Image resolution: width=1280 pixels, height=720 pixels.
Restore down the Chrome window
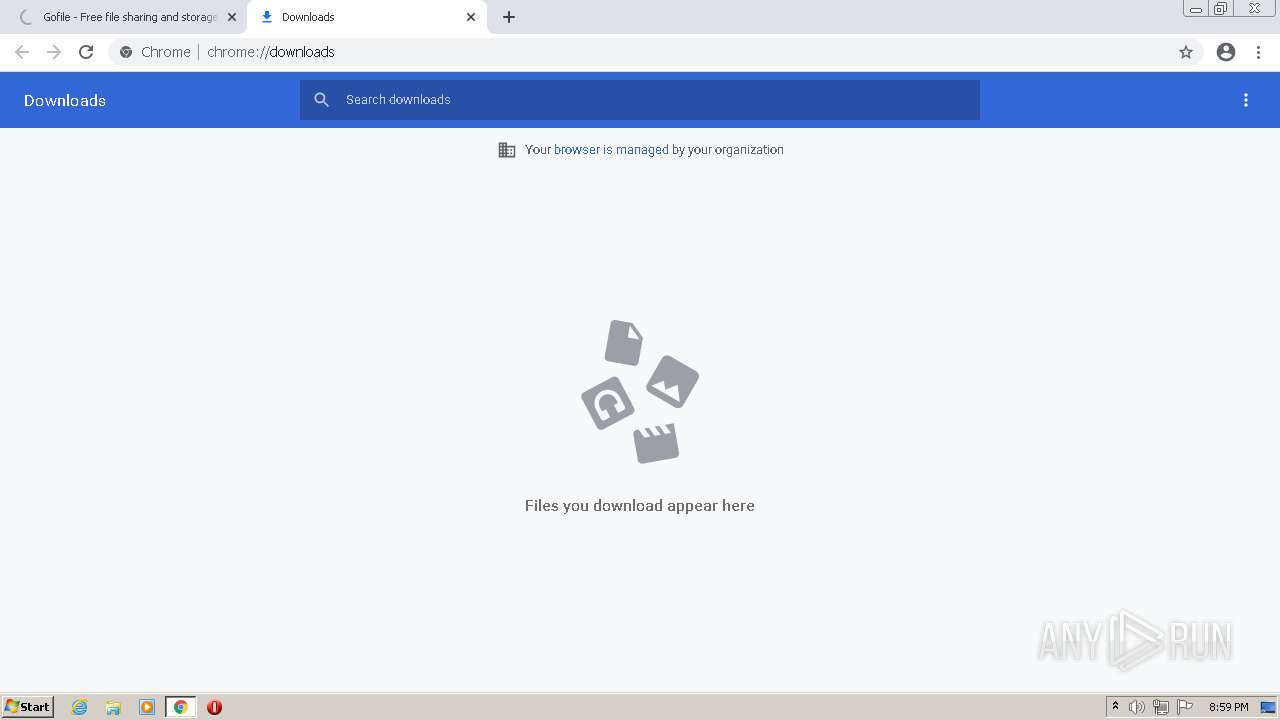[1220, 9]
